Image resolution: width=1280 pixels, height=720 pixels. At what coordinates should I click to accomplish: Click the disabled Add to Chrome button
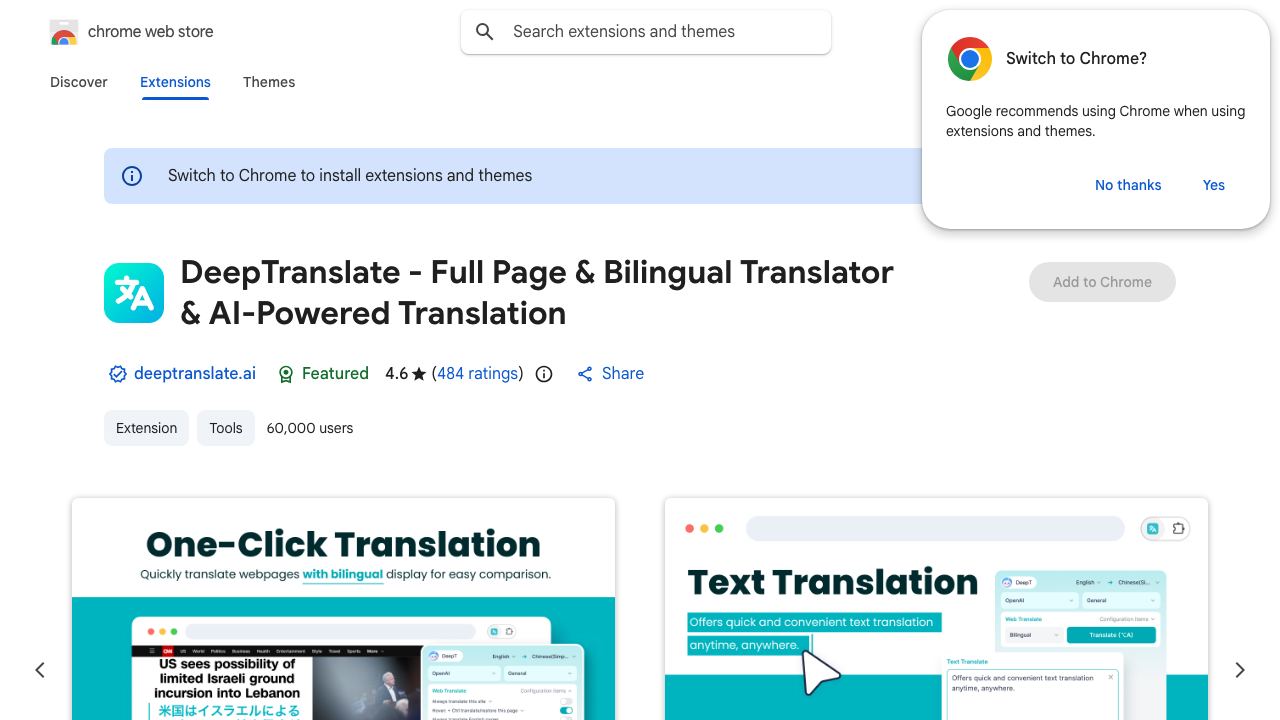point(1102,282)
